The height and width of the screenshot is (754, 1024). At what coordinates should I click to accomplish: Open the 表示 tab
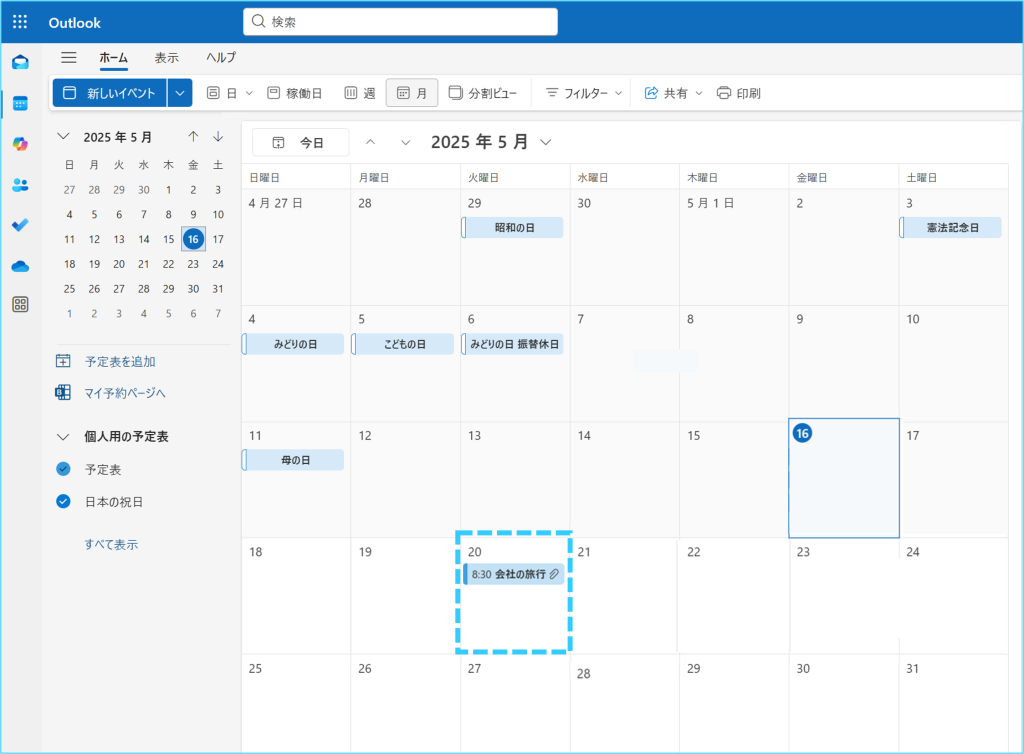coord(167,57)
